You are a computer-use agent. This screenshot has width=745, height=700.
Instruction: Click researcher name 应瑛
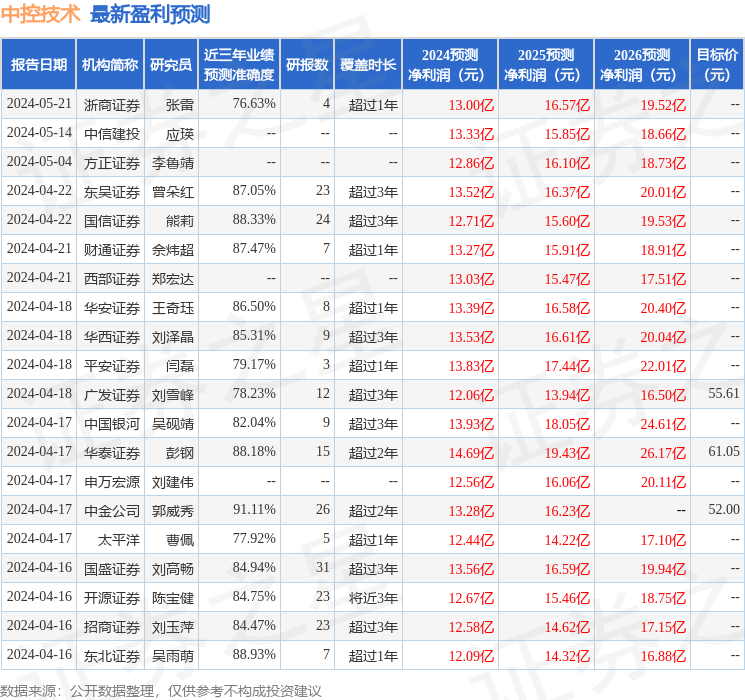[x=180, y=134]
